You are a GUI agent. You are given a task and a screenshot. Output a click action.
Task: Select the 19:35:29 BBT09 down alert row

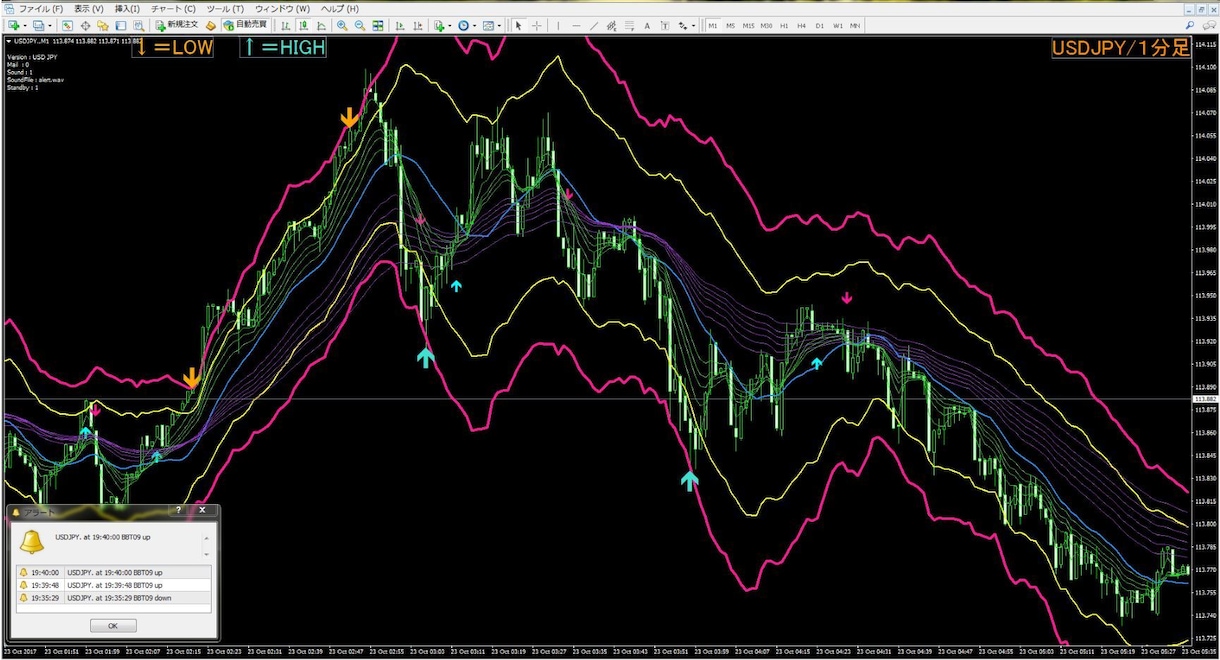(113, 597)
